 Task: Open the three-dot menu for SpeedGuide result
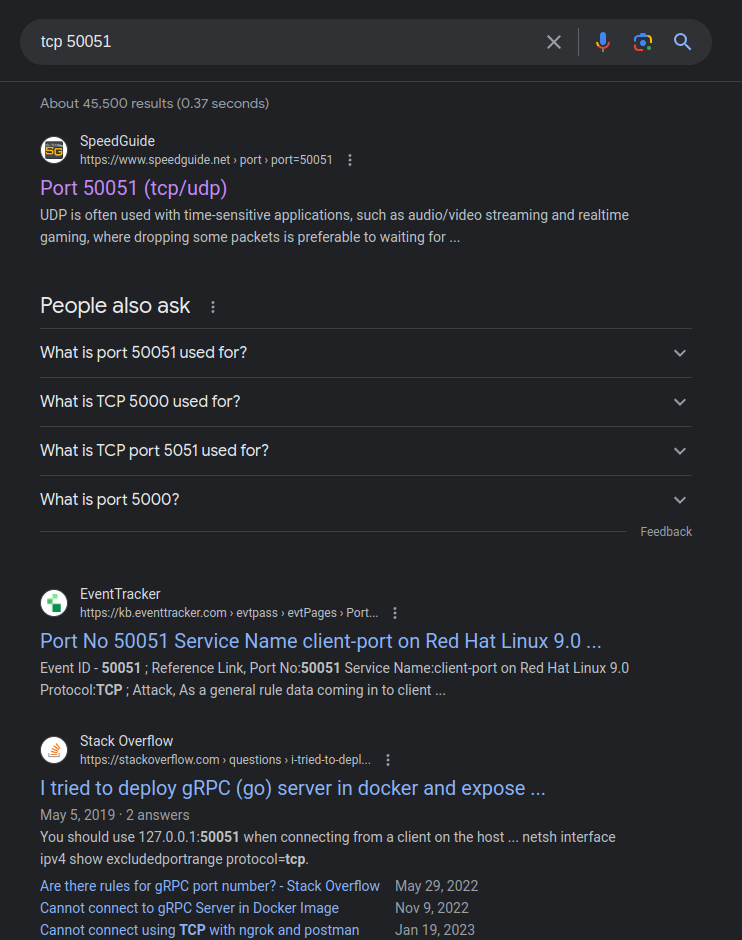350,160
